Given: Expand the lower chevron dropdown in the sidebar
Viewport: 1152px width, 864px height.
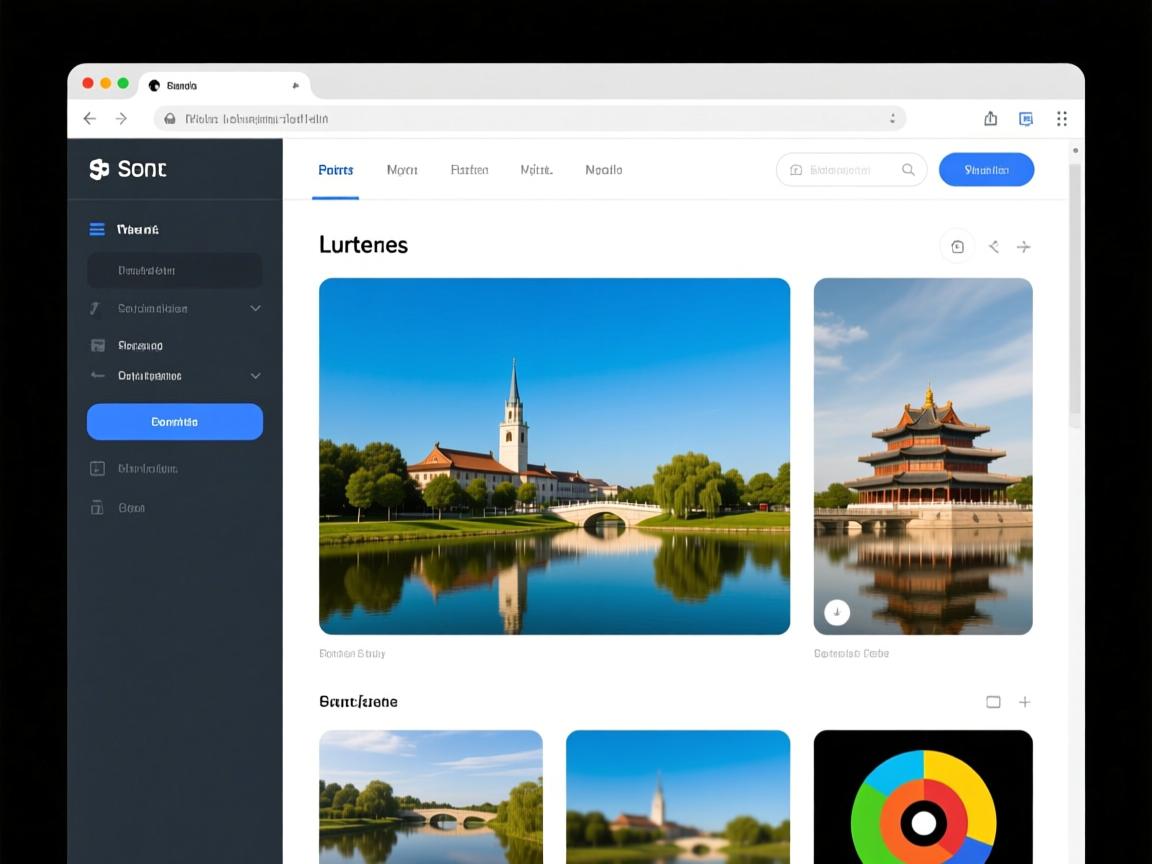Looking at the screenshot, I should click(255, 376).
